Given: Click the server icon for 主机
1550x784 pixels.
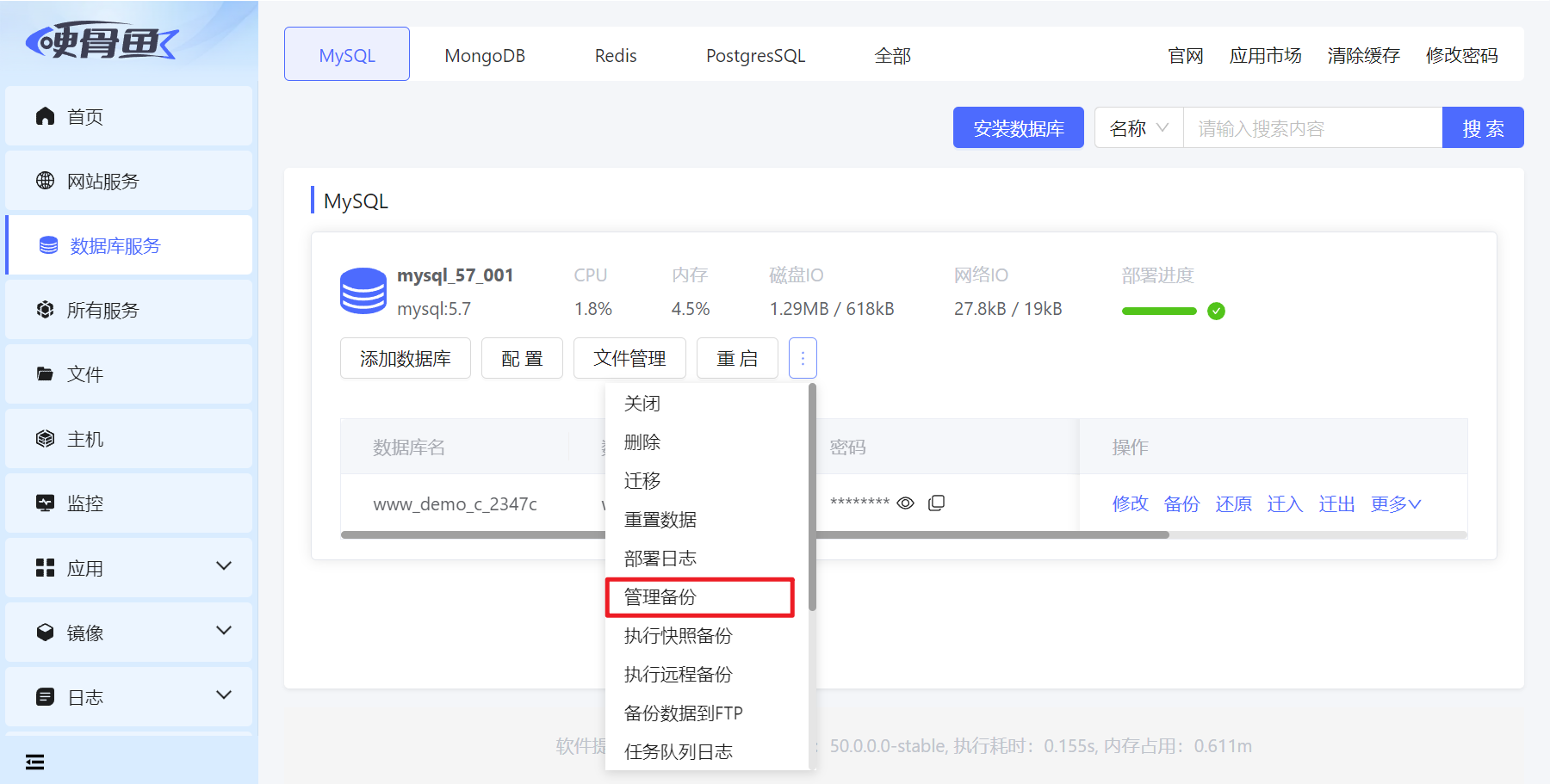Looking at the screenshot, I should (x=45, y=439).
